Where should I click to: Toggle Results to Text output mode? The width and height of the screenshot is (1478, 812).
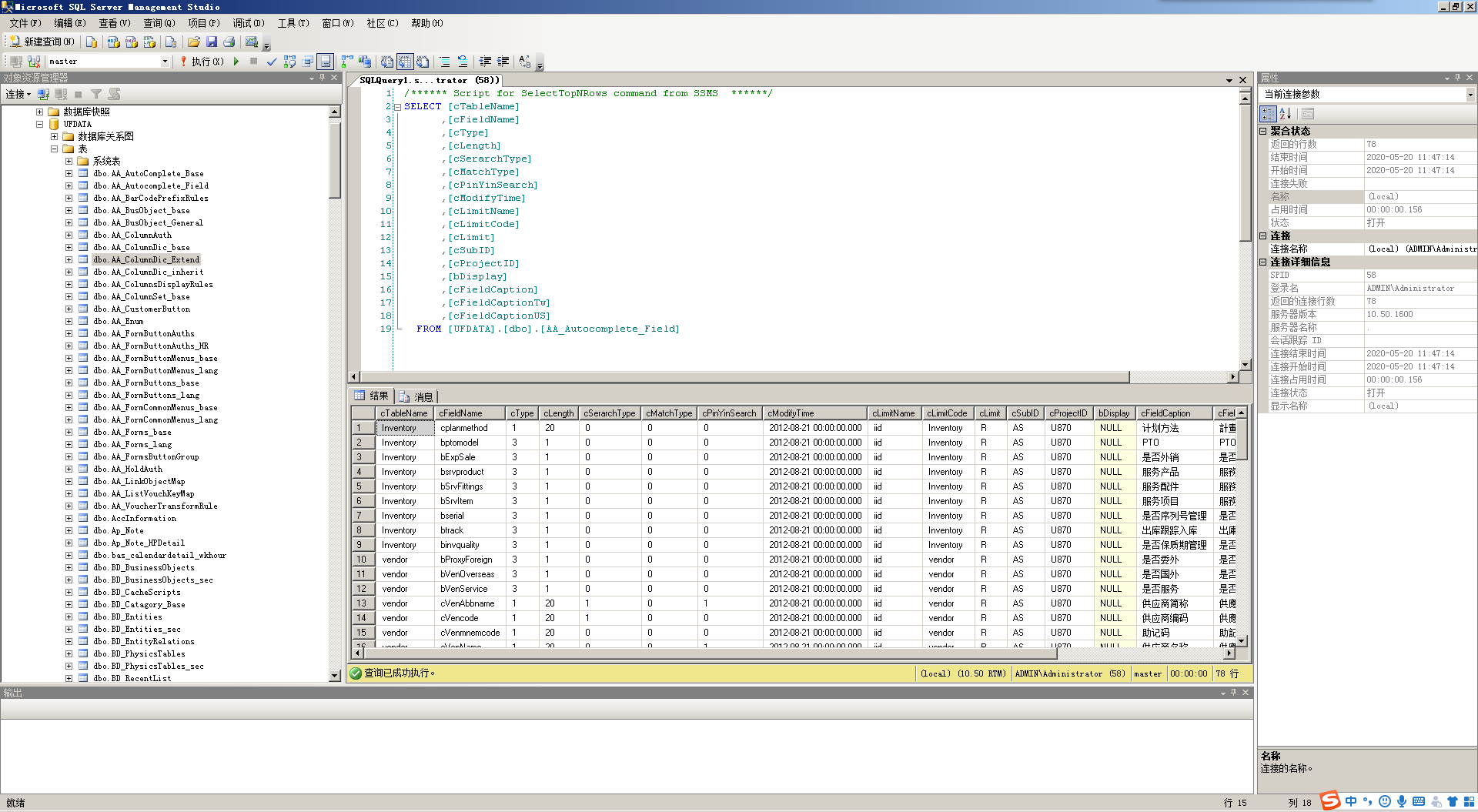386,62
